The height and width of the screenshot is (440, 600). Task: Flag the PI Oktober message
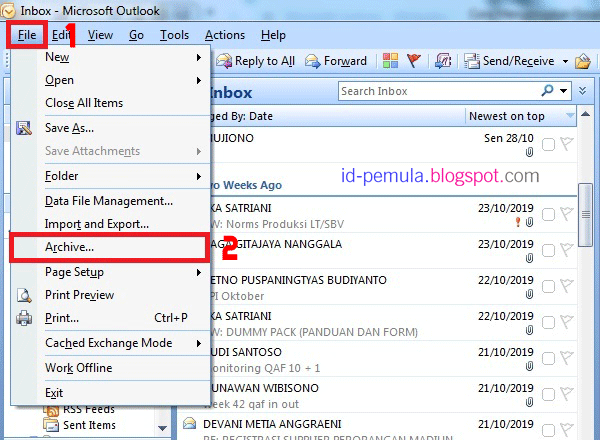pyautogui.click(x=567, y=286)
